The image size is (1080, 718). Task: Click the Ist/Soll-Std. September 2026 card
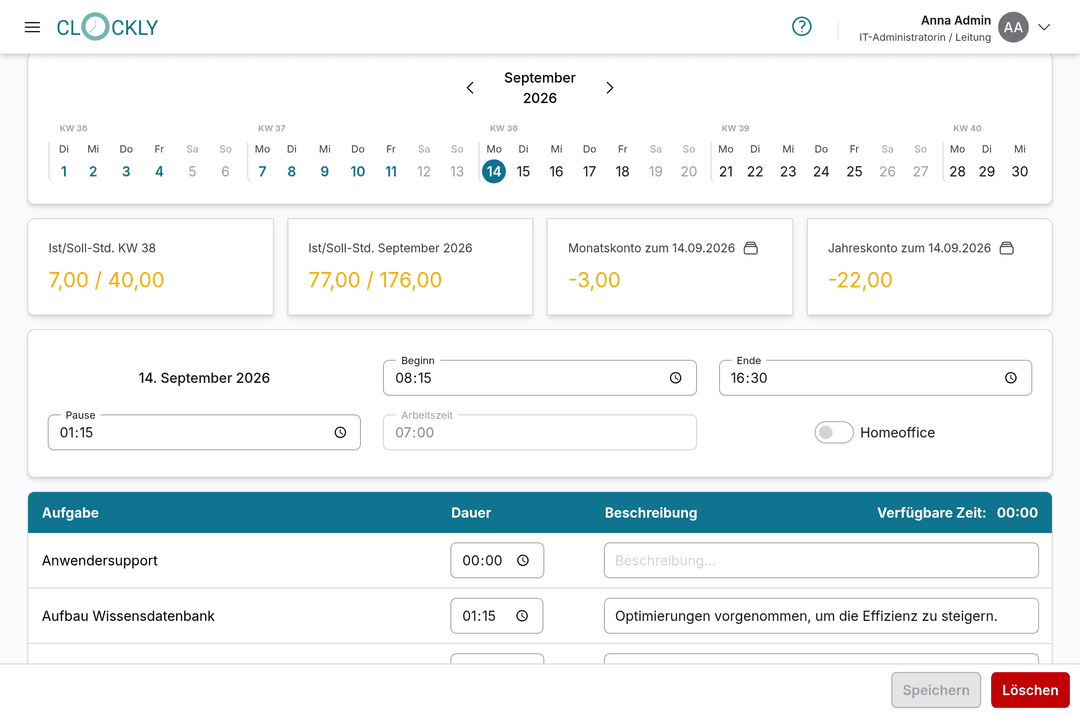pyautogui.click(x=410, y=267)
